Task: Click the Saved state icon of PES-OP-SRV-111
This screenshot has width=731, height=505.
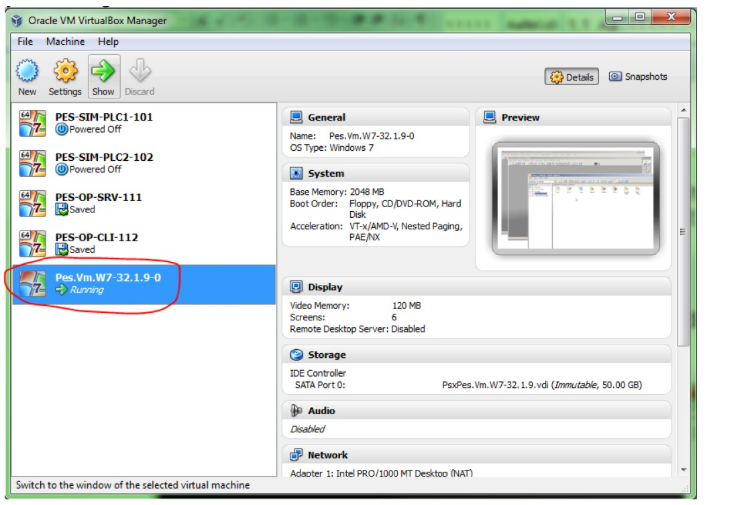Action: 62,209
